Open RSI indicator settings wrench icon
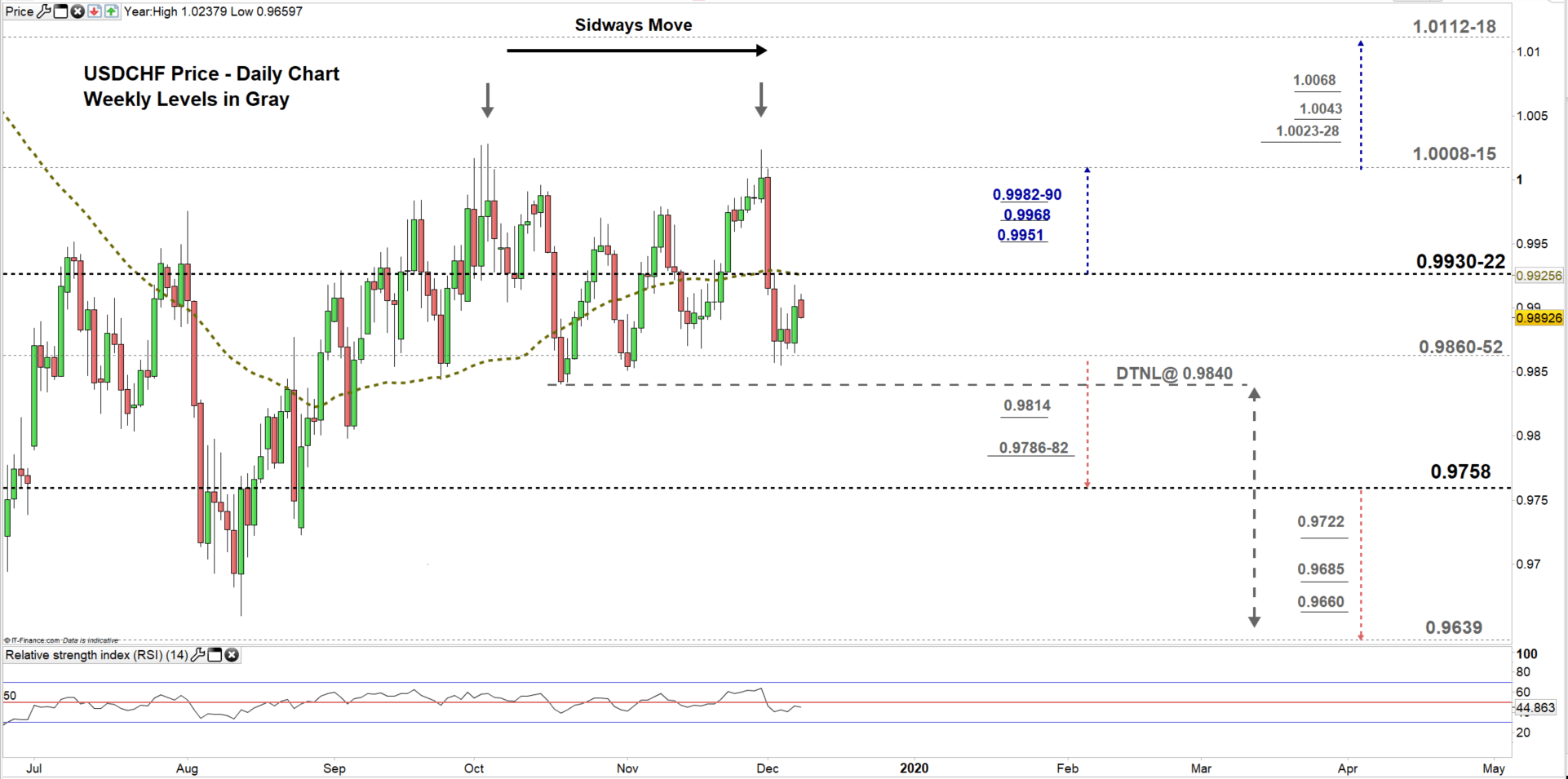Viewport: 1568px width, 779px height. tap(197, 655)
